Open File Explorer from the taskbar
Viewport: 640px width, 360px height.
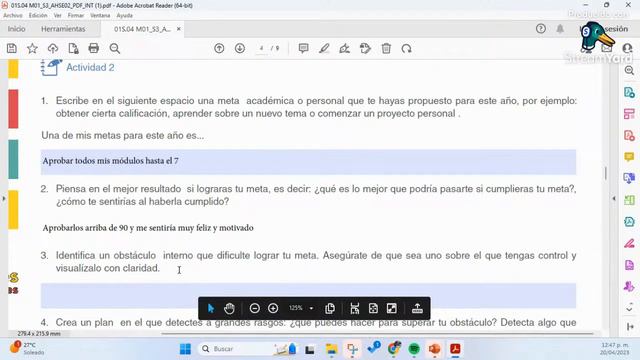pyautogui.click(x=331, y=349)
